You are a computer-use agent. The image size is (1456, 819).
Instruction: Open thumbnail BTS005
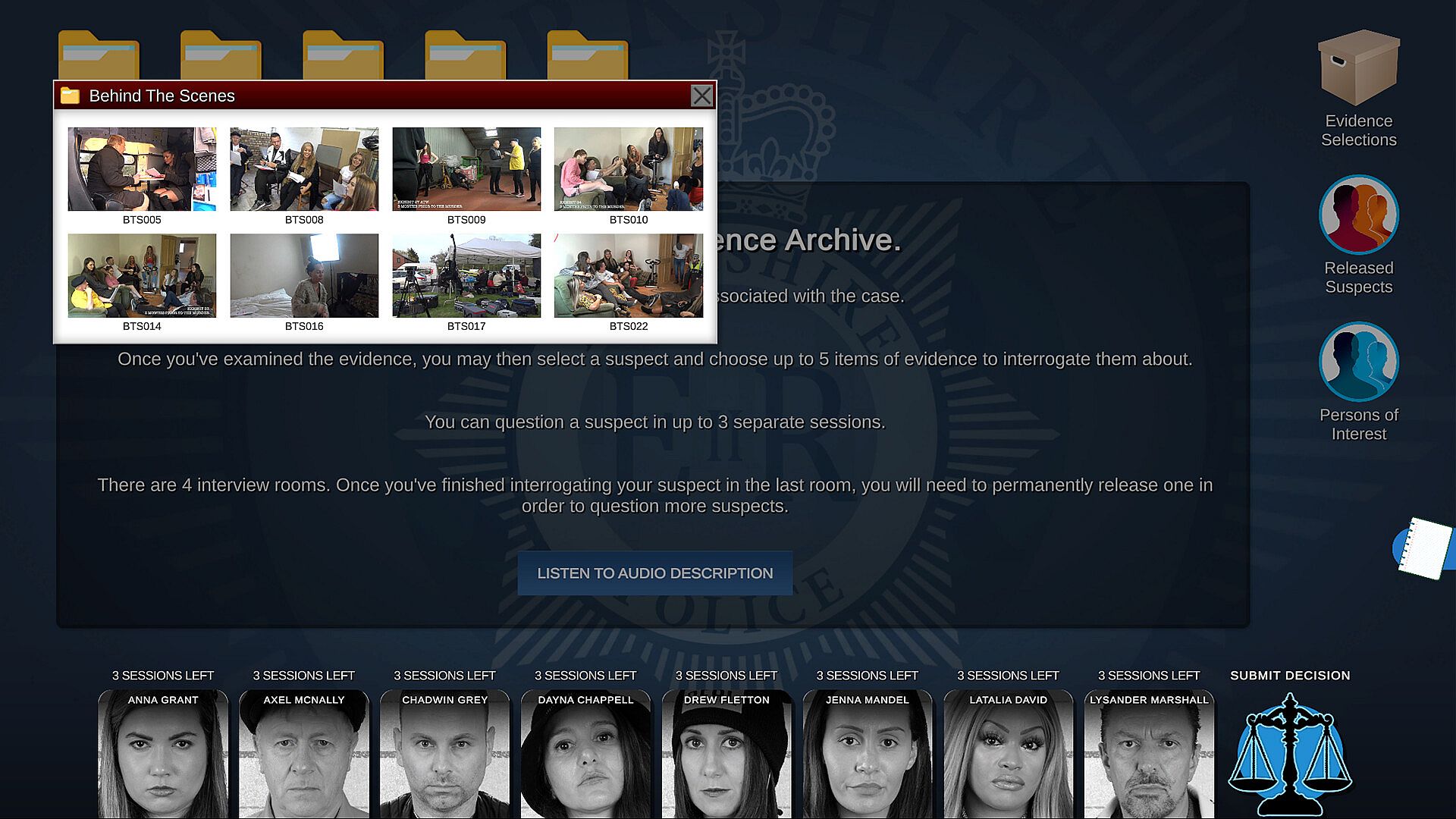click(142, 169)
